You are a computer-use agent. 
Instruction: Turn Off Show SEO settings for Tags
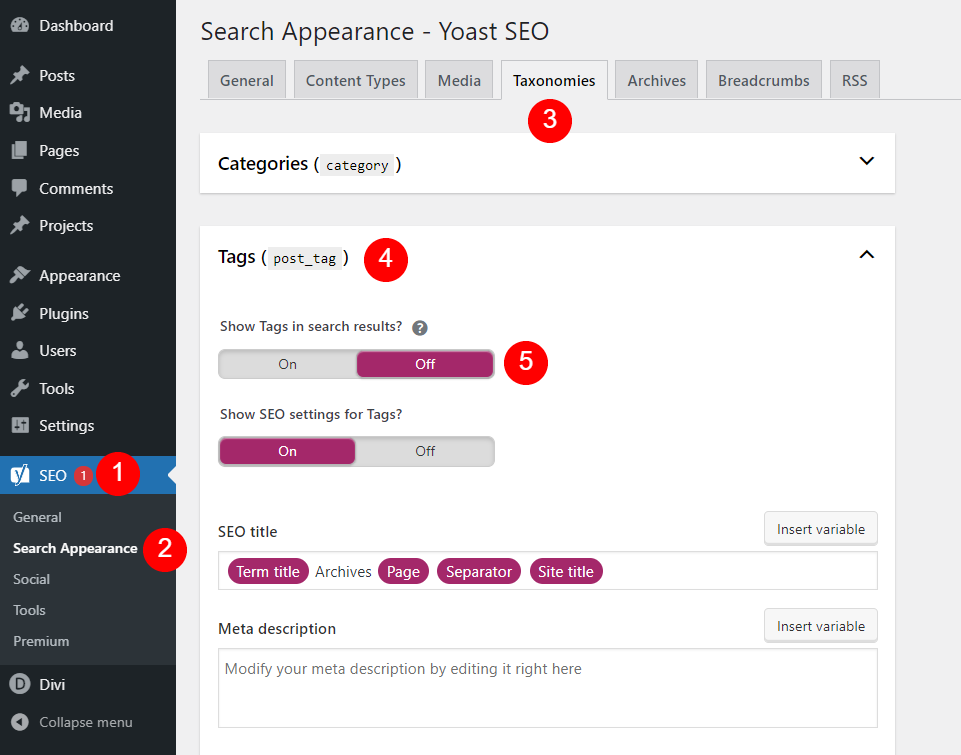click(x=425, y=451)
